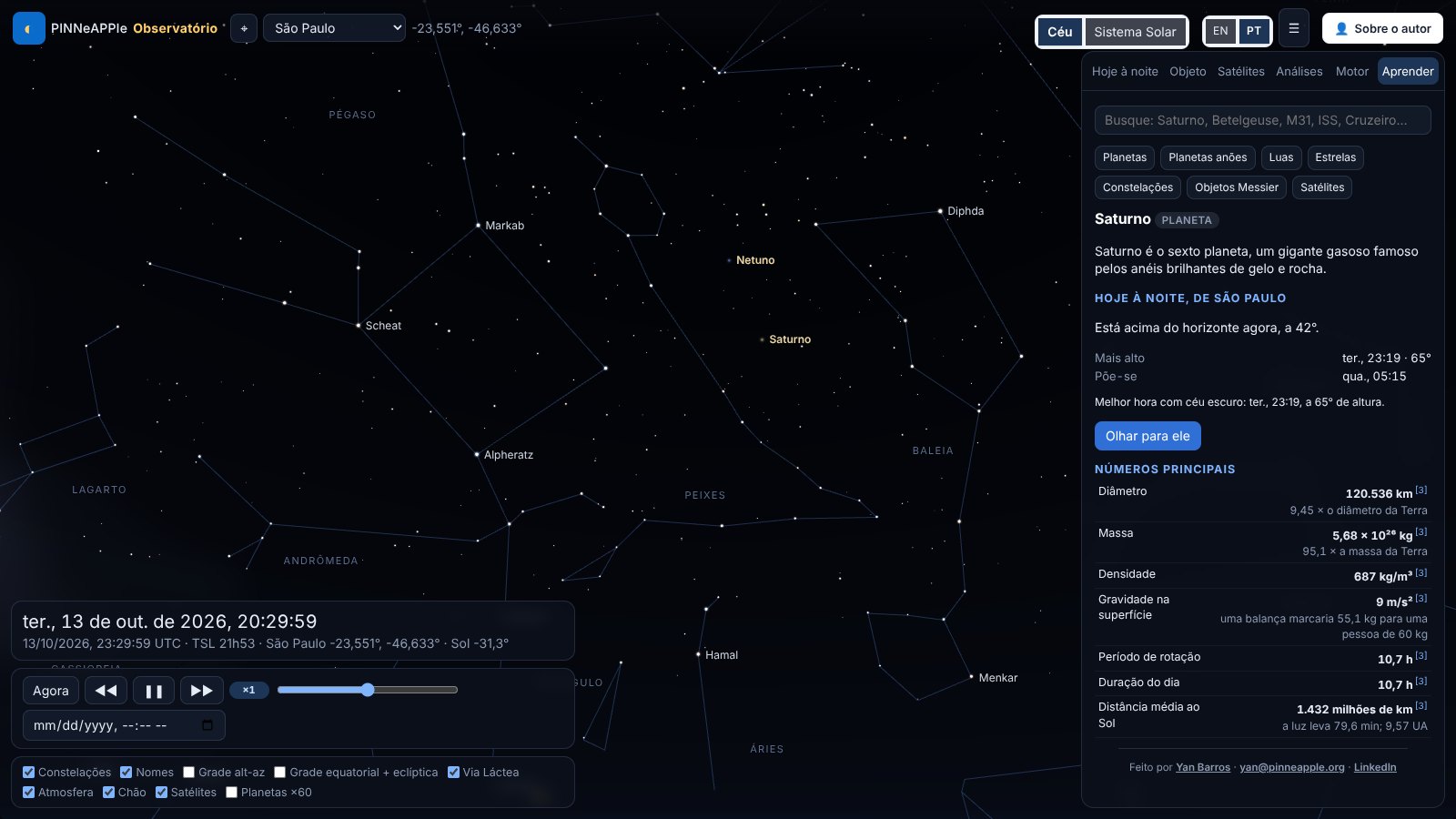
Task: Click the ×1 speed indicator badge
Action: [x=248, y=690]
